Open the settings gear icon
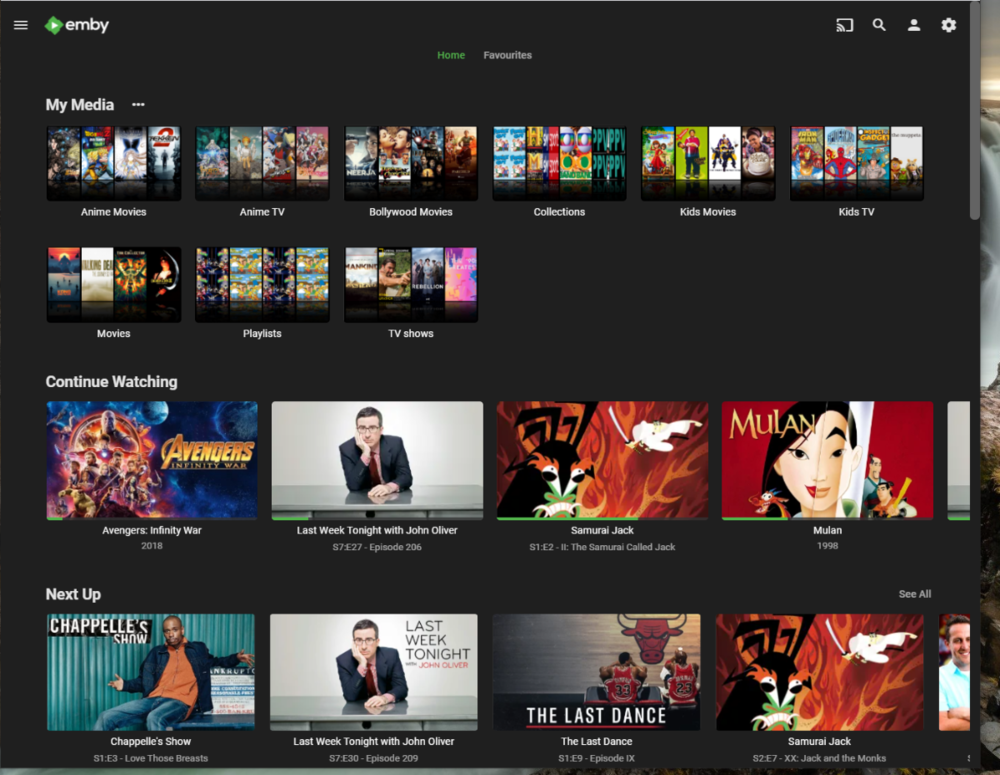Screen dimensions: 1000x775 pyautogui.click(x=948, y=25)
